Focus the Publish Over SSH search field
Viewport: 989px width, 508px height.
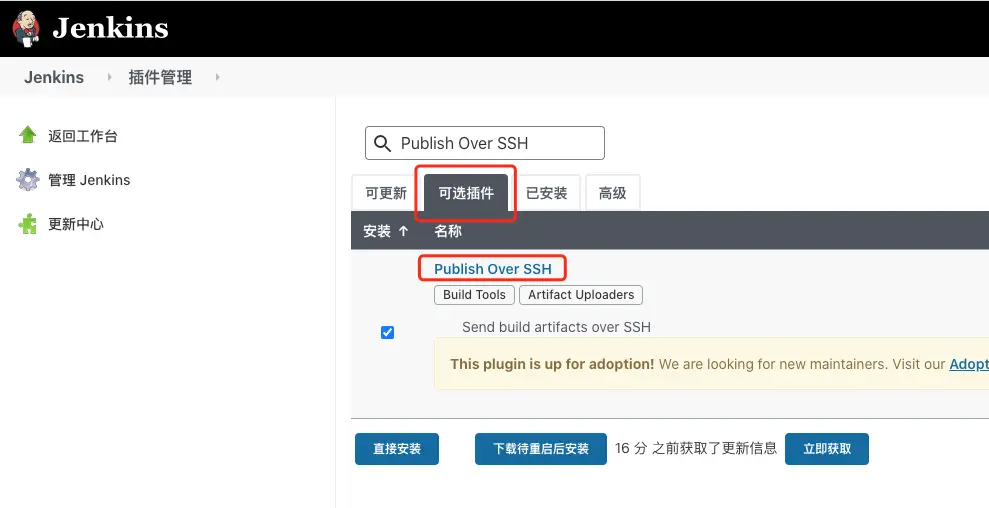[x=484, y=143]
